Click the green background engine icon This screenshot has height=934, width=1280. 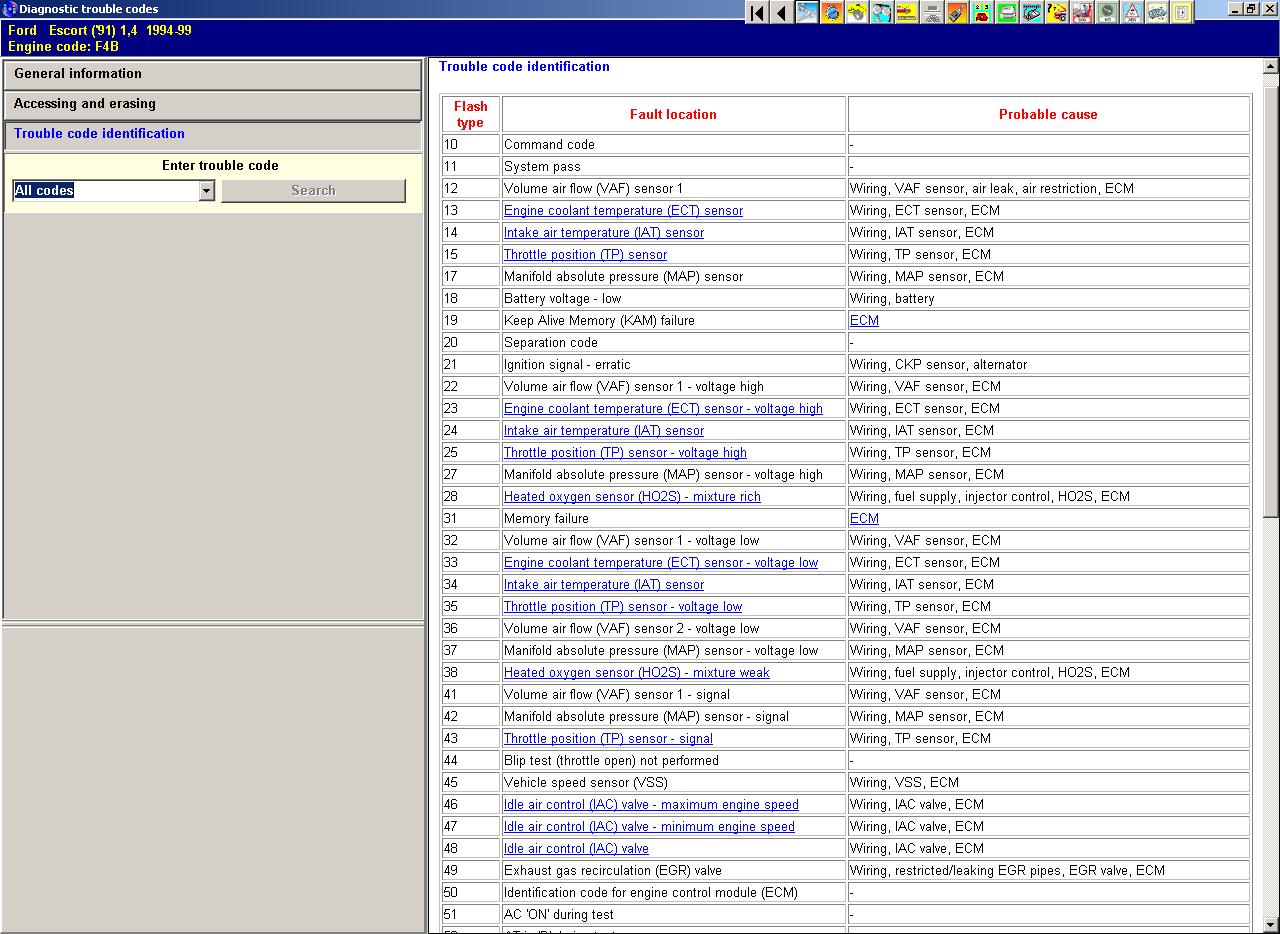click(1007, 12)
